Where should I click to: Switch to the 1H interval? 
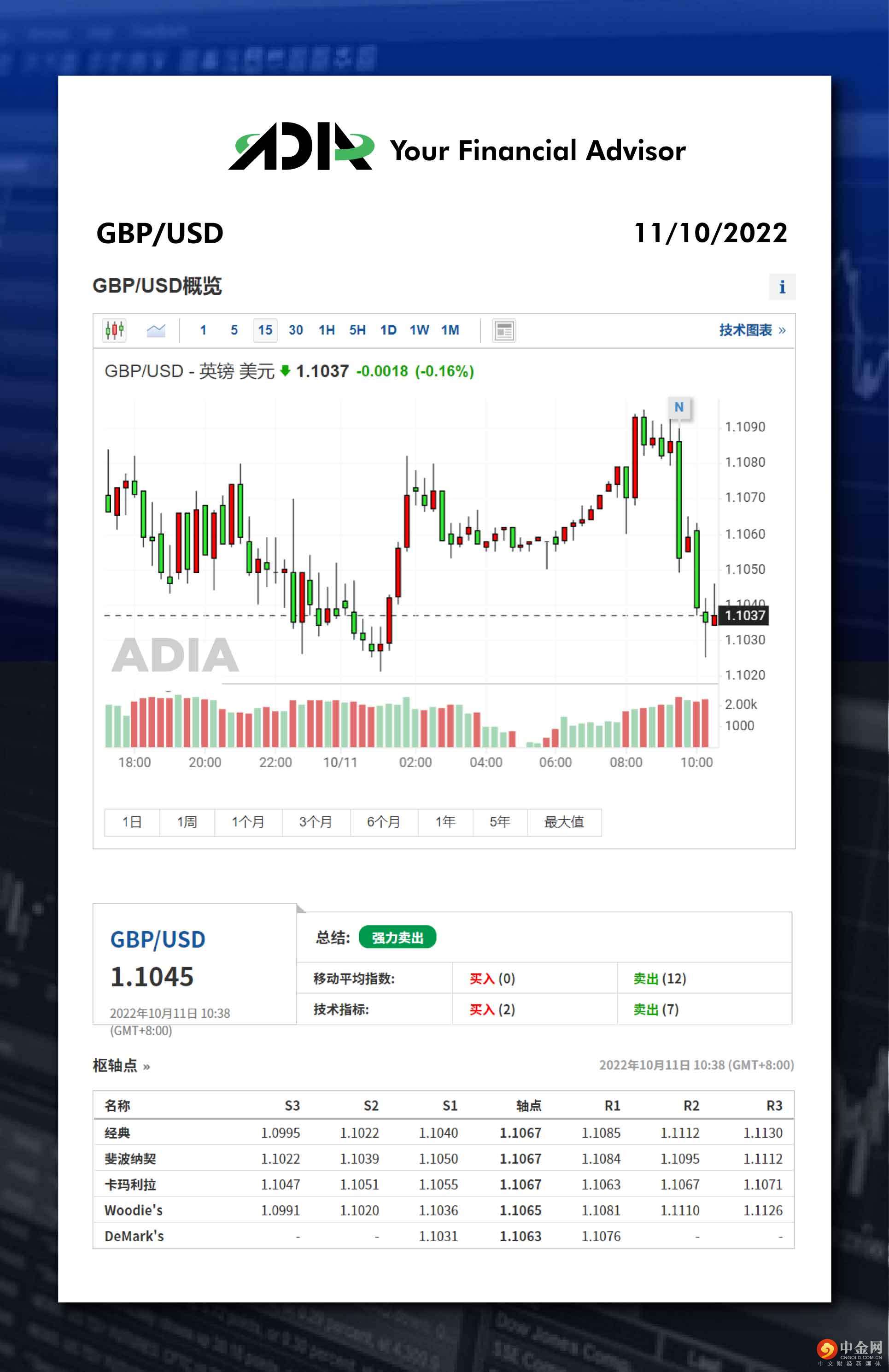click(x=326, y=330)
